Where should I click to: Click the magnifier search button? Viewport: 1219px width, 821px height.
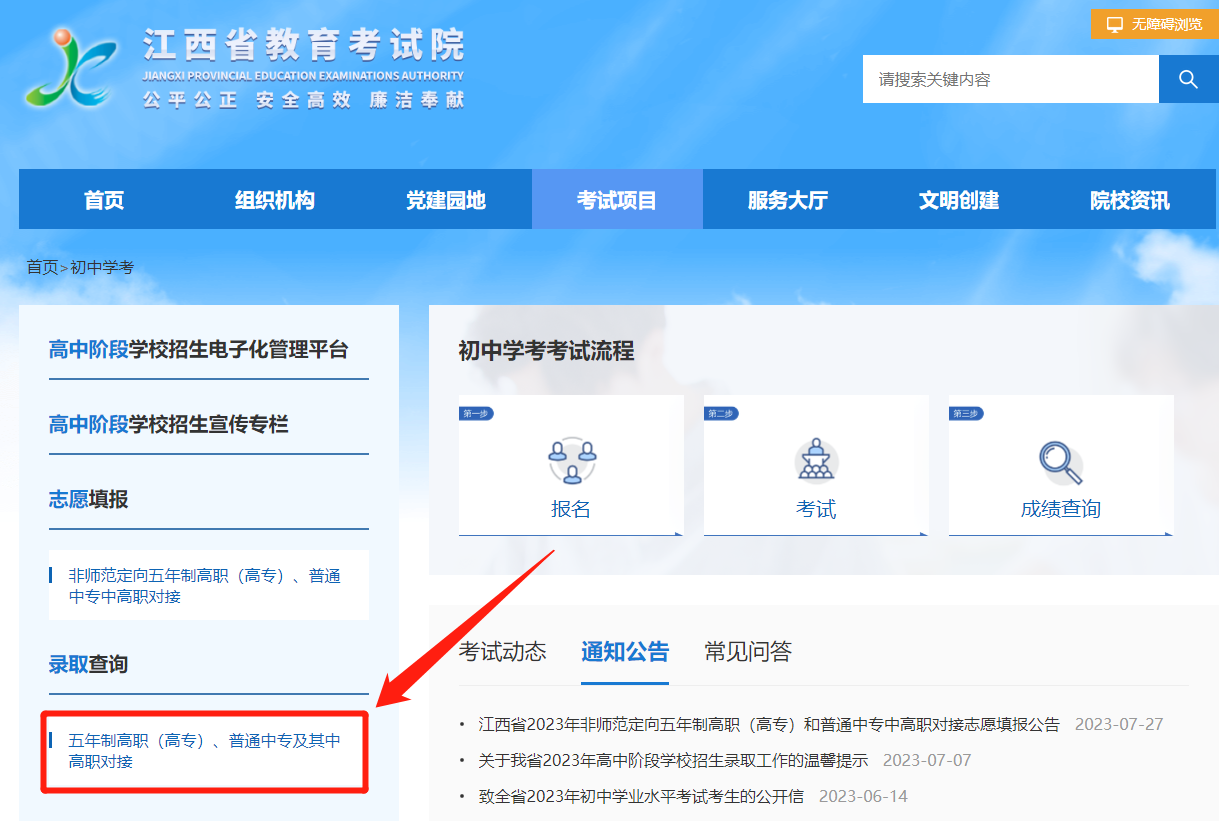1188,79
